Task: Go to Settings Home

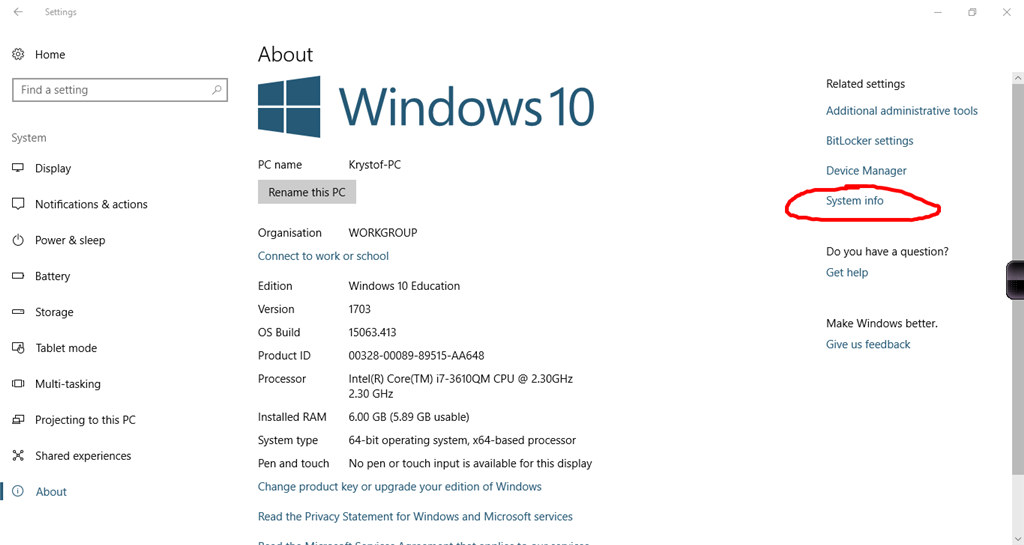Action: tap(50, 54)
